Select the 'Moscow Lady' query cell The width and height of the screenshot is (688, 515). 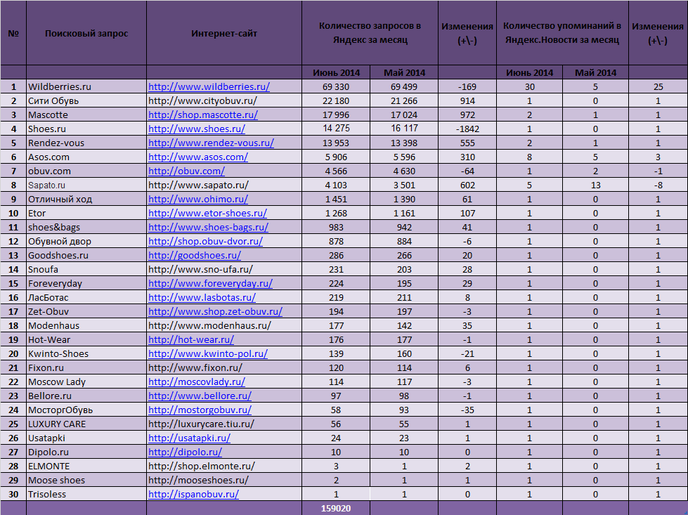(x=86, y=381)
